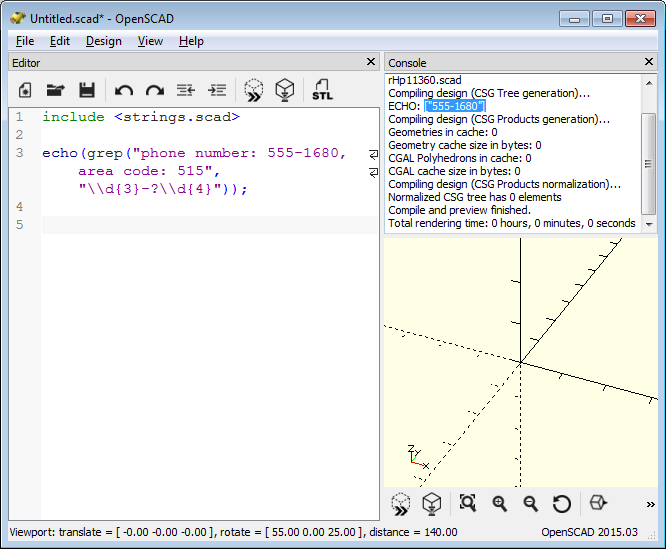Click the New file icon in editor toolbar
The width and height of the screenshot is (666, 549).
click(x=25, y=90)
